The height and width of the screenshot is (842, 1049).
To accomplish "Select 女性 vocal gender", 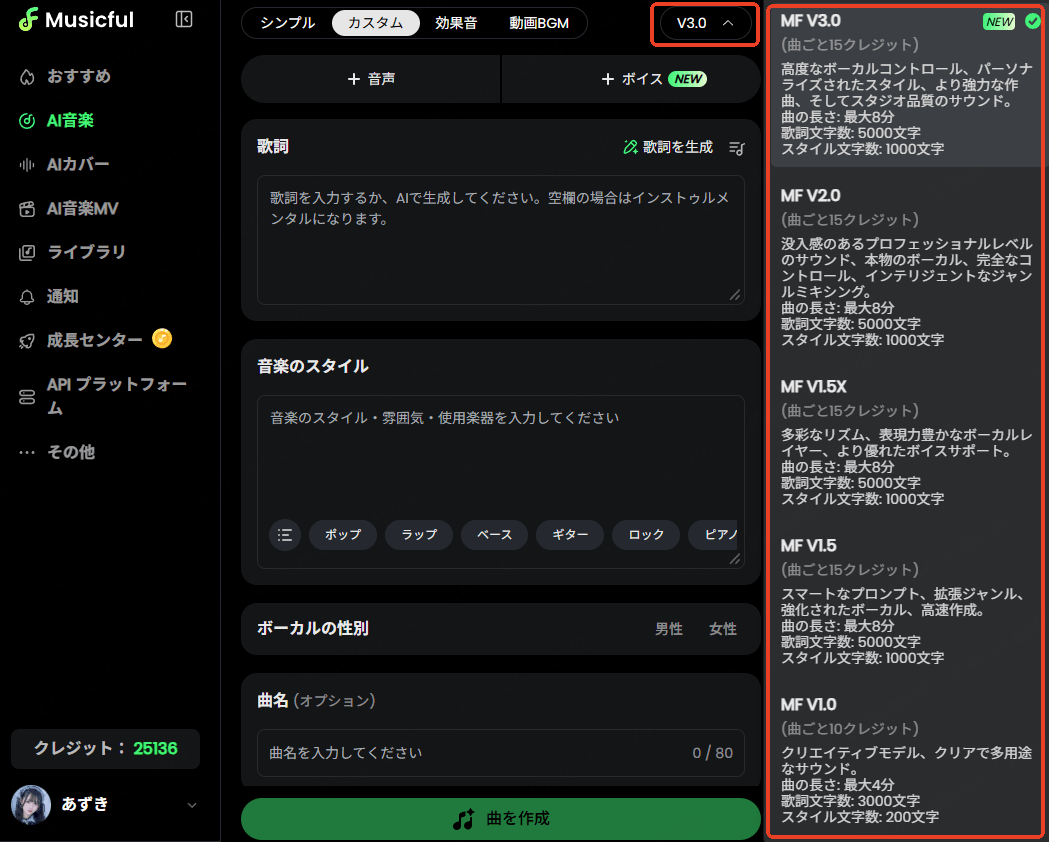I will [723, 629].
